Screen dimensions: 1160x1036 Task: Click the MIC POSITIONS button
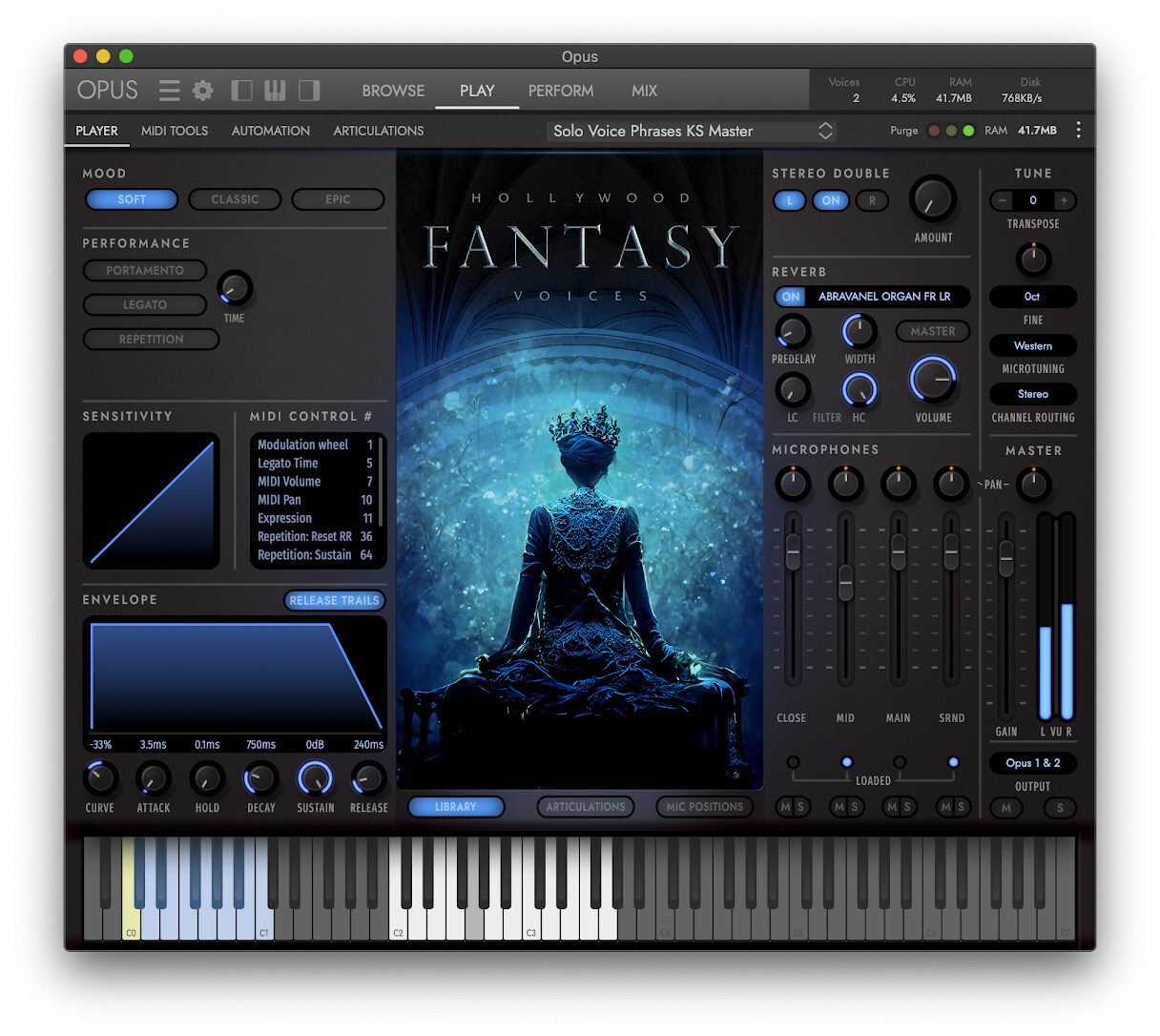pos(704,807)
